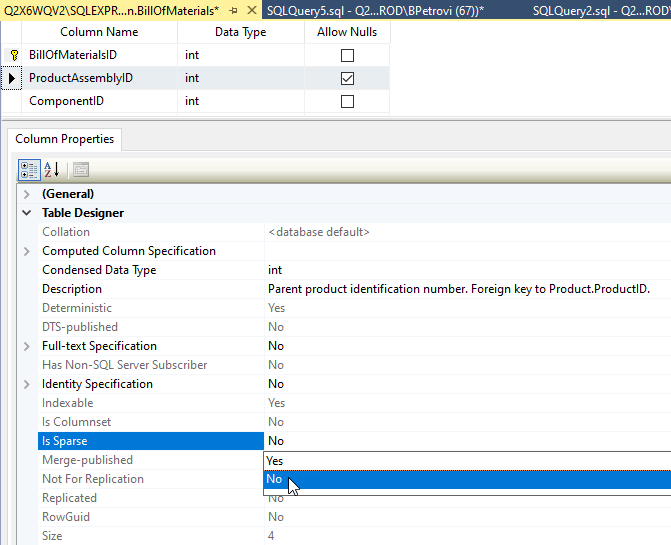Image resolution: width=671 pixels, height=545 pixels.
Task: Toggle Allow Nulls for BillOfMaterialsID
Action: click(x=347, y=55)
